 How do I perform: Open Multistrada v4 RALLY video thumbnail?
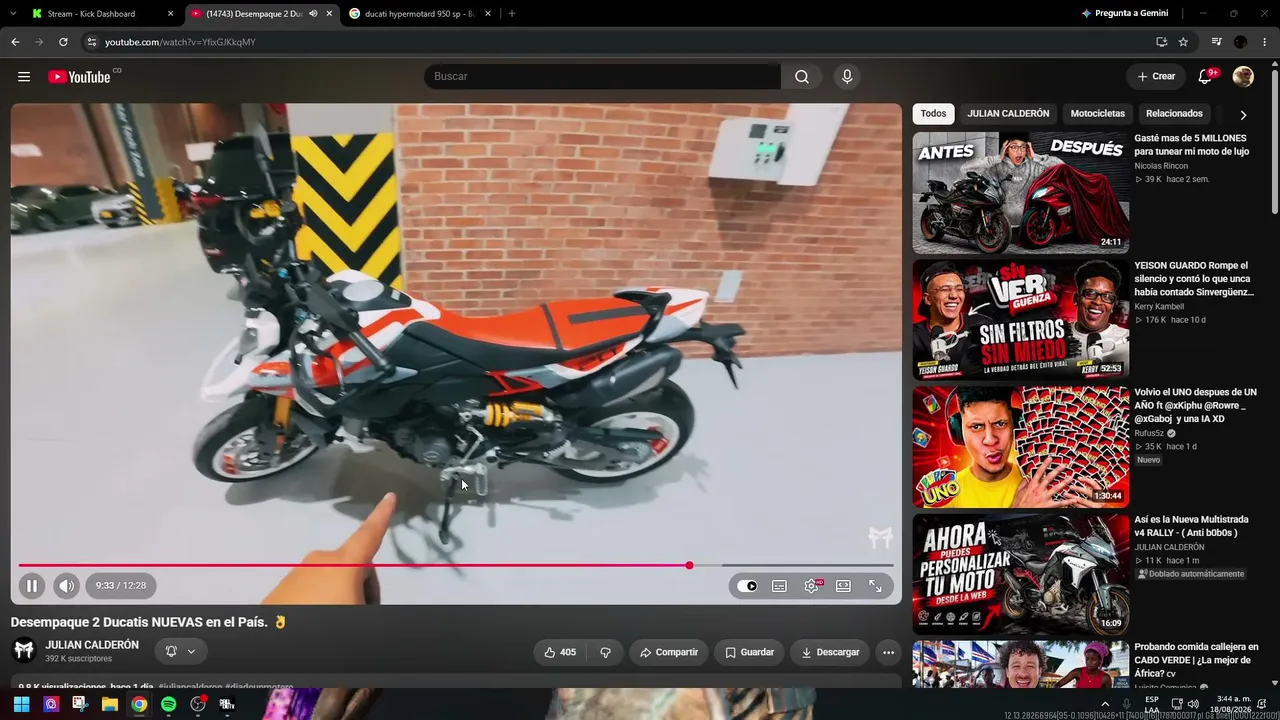(x=1021, y=574)
